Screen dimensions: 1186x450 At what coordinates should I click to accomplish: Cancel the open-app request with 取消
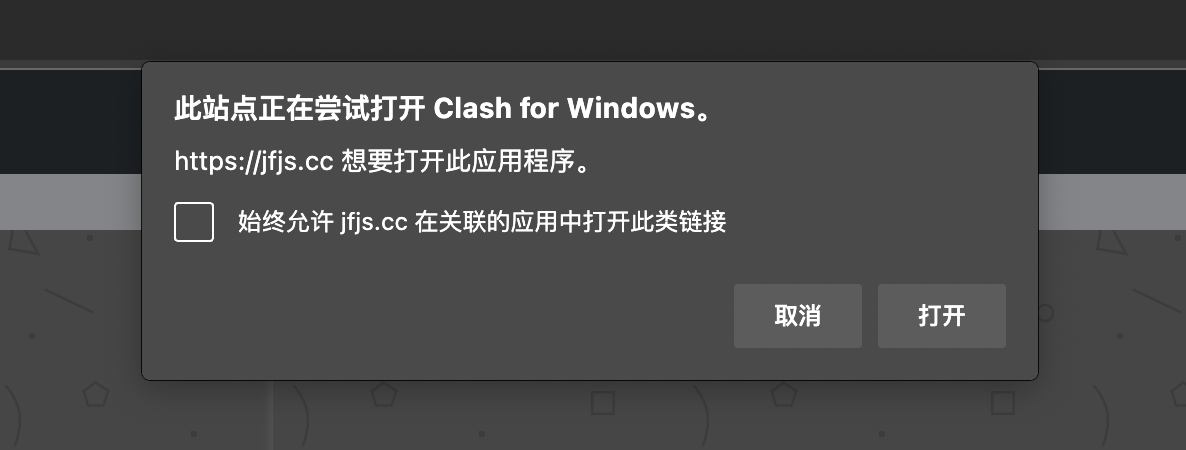point(798,316)
